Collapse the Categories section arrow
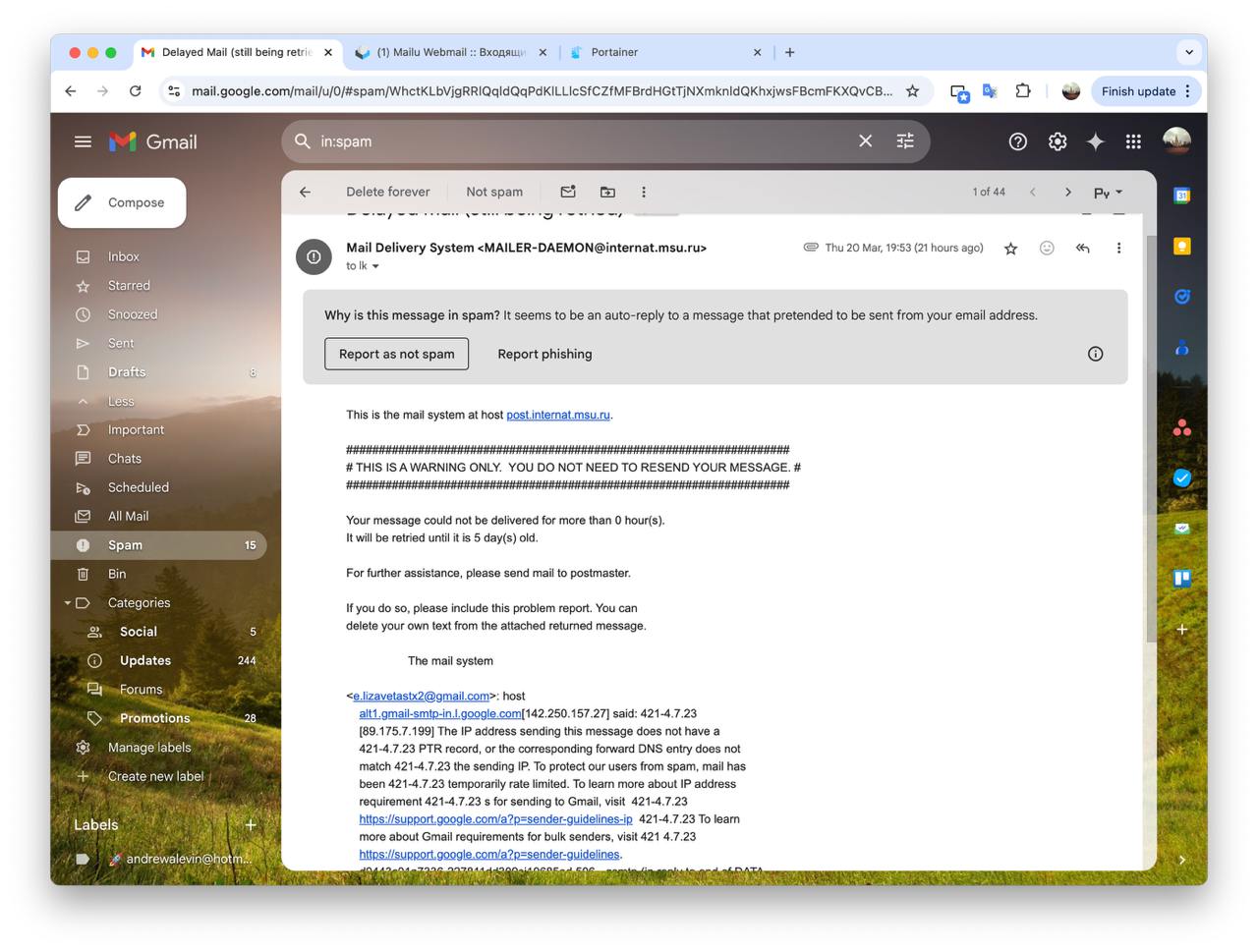1258x952 pixels. pos(68,603)
